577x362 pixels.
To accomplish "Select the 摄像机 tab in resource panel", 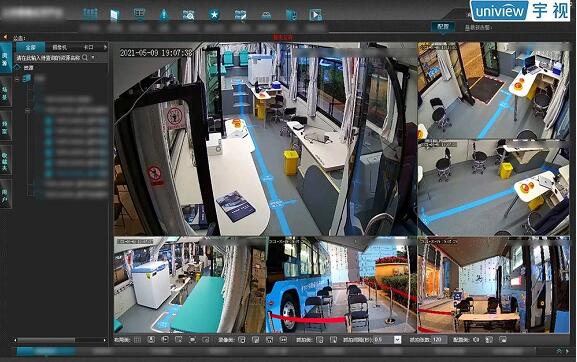I will click(x=59, y=47).
